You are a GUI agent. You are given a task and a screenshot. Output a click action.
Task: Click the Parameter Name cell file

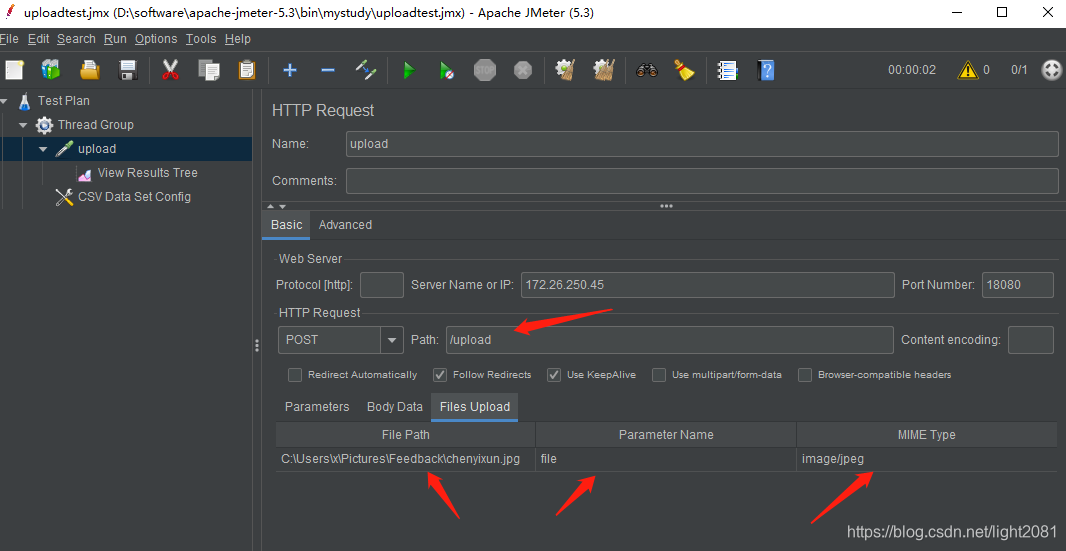pos(666,459)
